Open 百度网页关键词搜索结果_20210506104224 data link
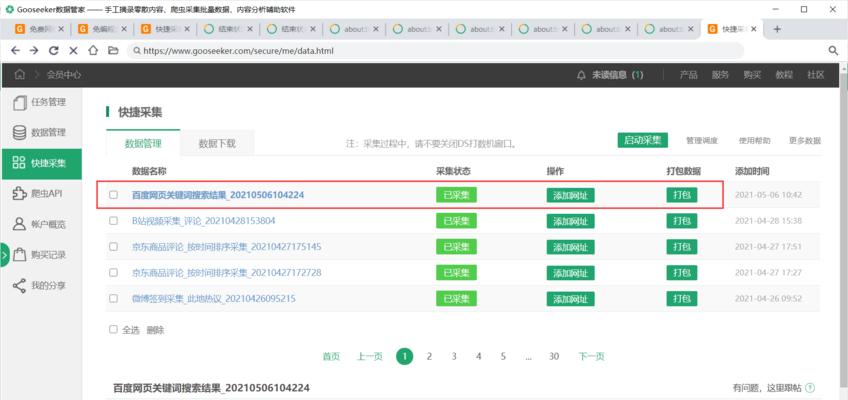This screenshot has height=400, width=848. [218, 195]
